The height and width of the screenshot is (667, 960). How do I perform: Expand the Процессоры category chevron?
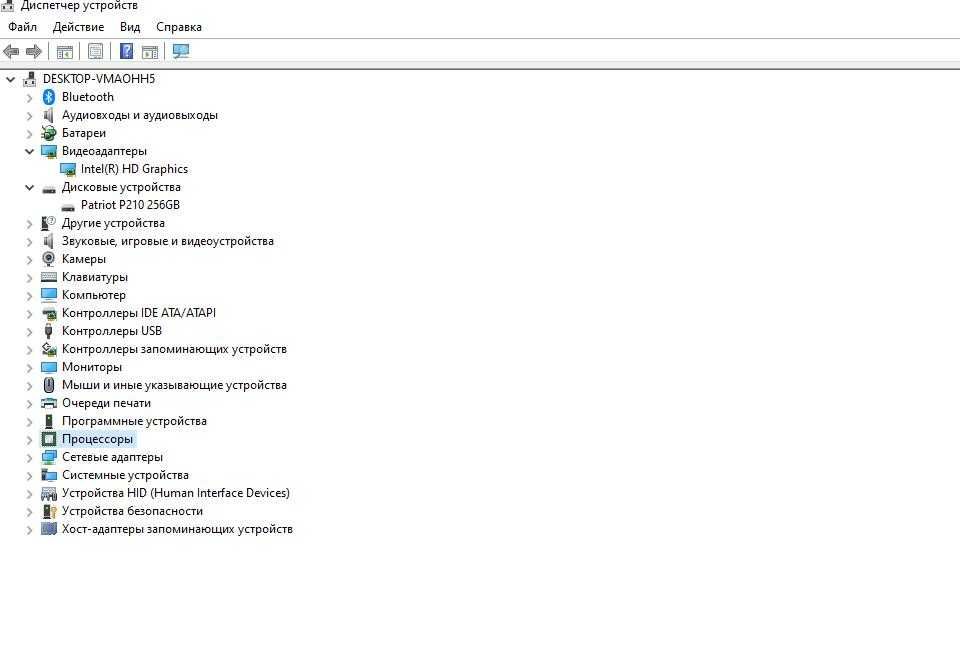(x=29, y=440)
